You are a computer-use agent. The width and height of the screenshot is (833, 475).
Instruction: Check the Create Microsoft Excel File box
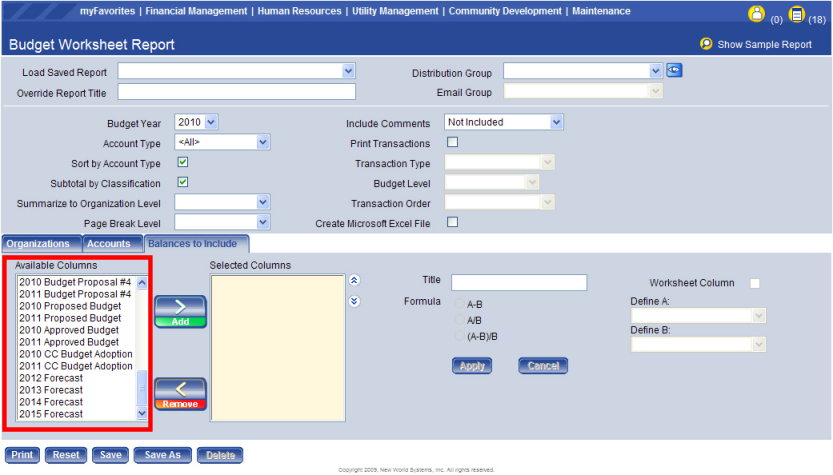pos(452,222)
